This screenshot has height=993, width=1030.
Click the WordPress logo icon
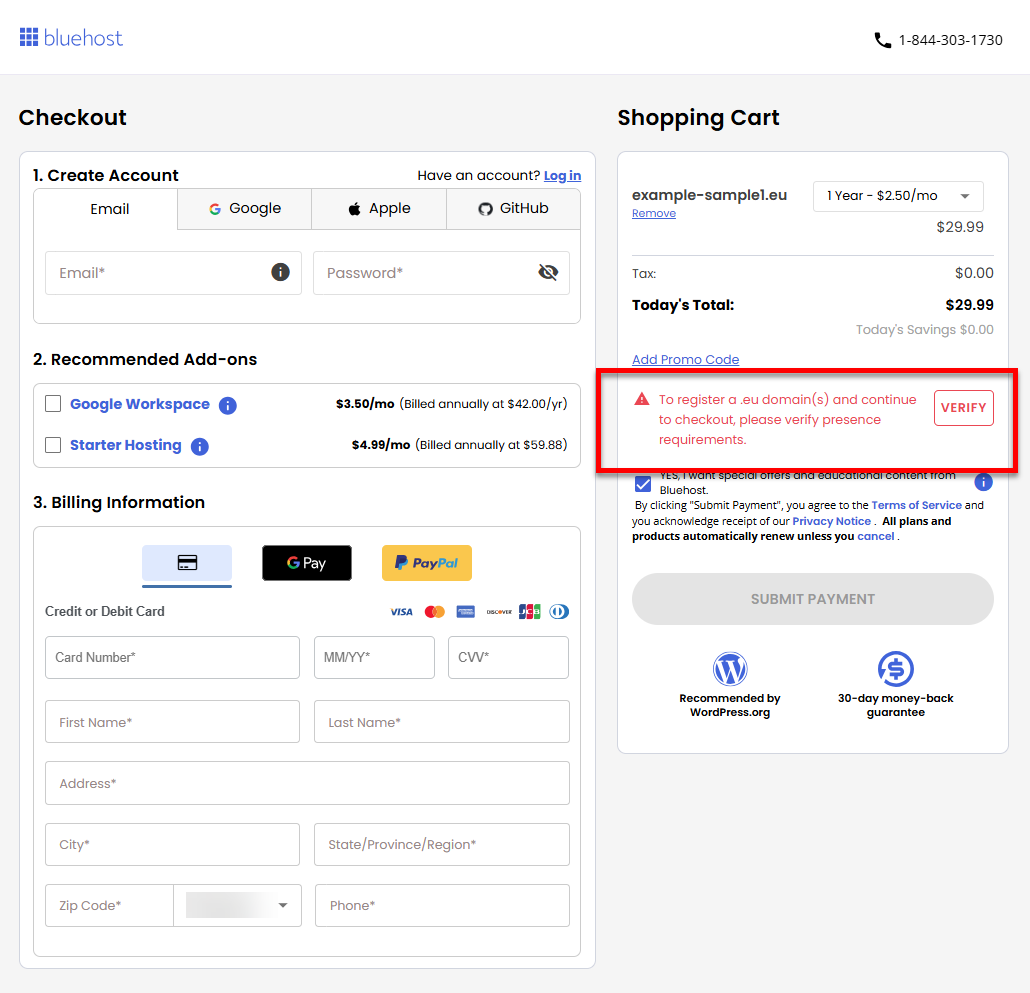click(730, 669)
